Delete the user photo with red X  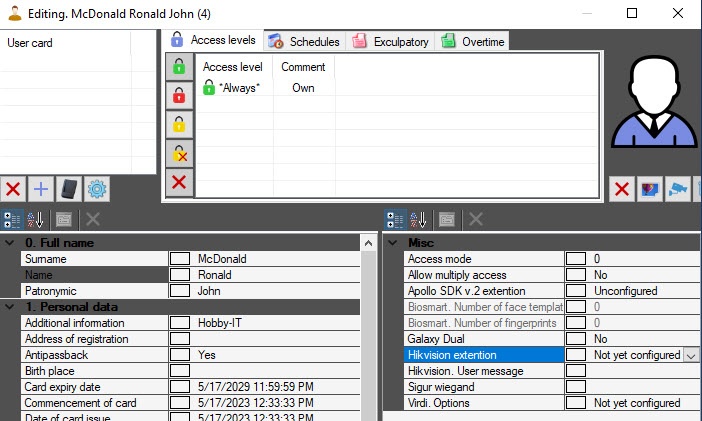pyautogui.click(x=622, y=188)
